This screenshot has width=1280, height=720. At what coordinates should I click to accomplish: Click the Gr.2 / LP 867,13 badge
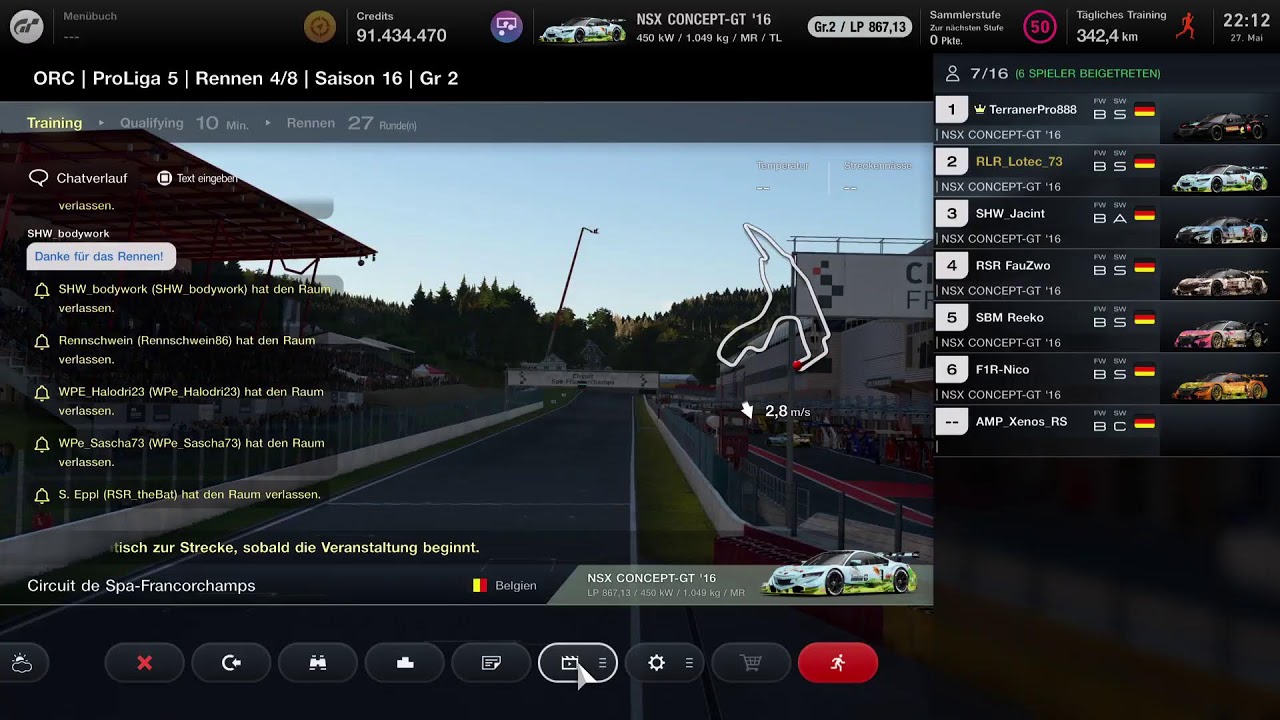860,27
